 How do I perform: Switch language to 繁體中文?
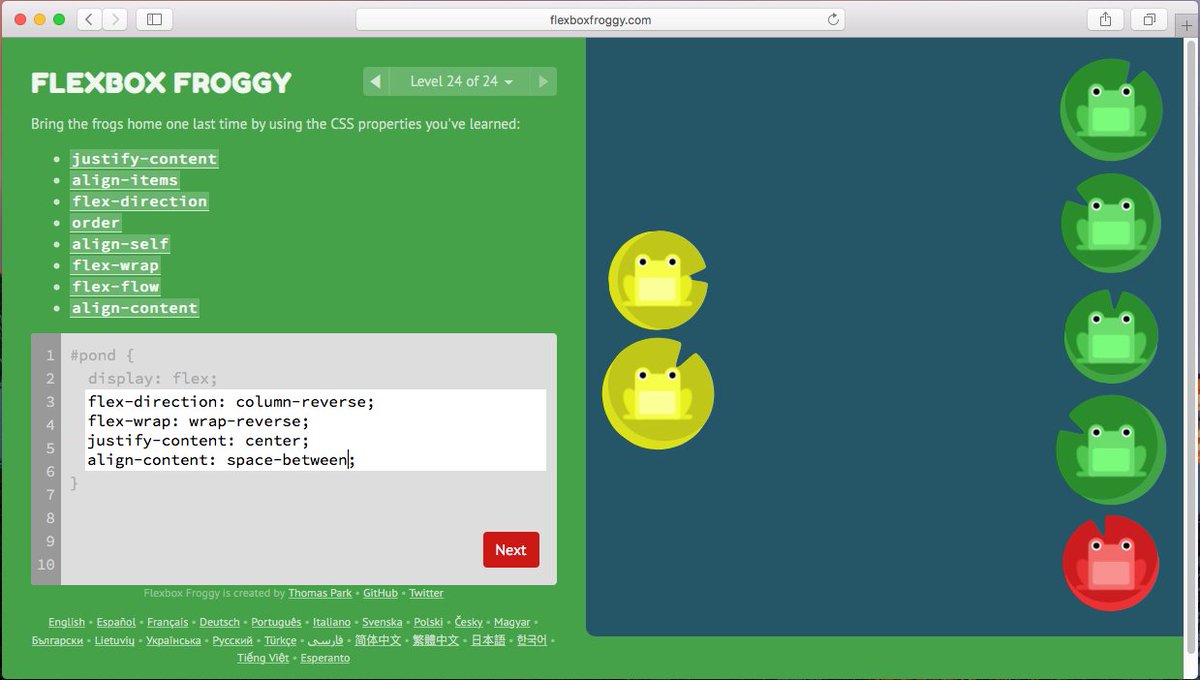point(436,640)
